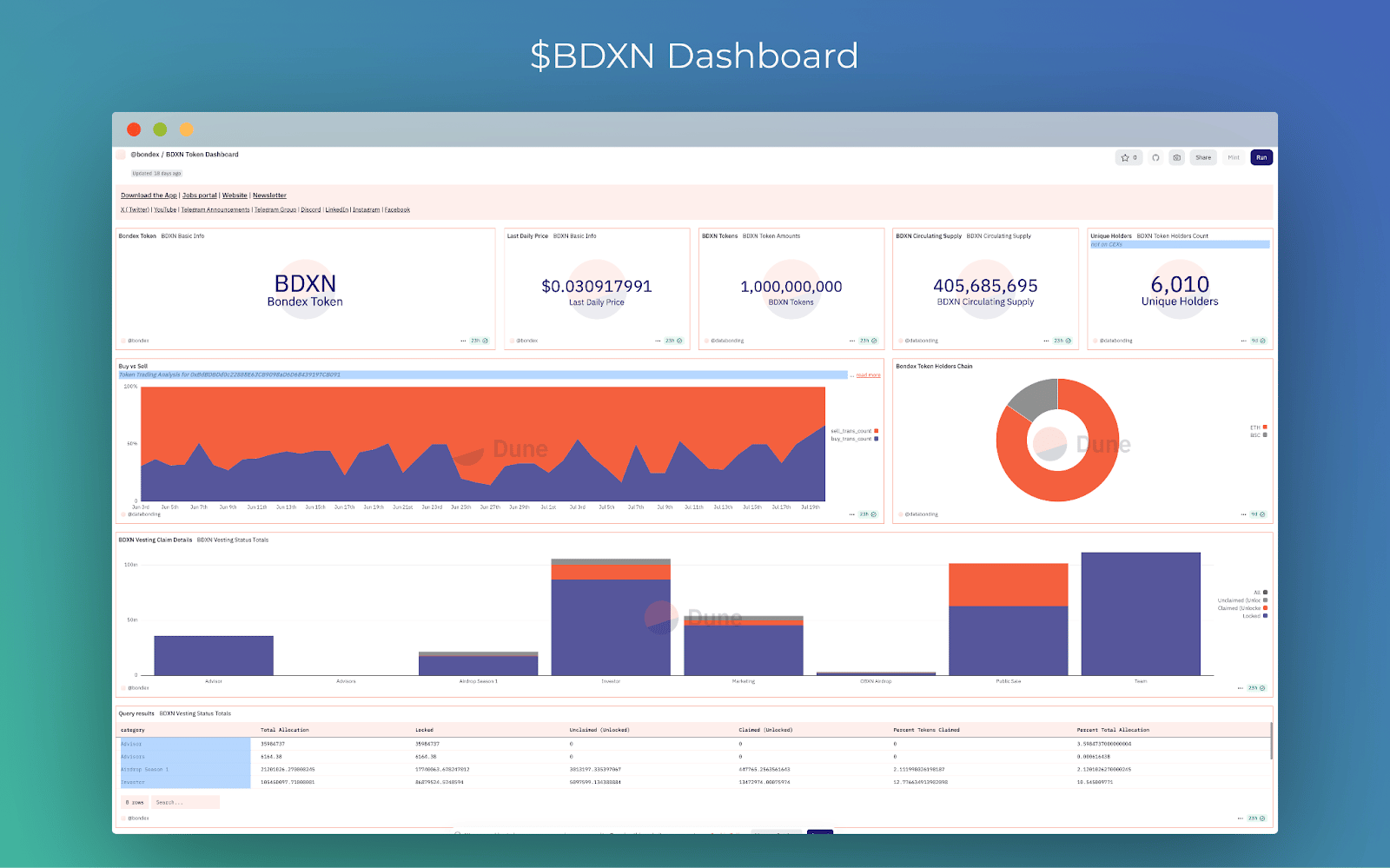Click the $0.030917991 Last Daily Price value
Screen dimensions: 1390x868
(x=597, y=286)
